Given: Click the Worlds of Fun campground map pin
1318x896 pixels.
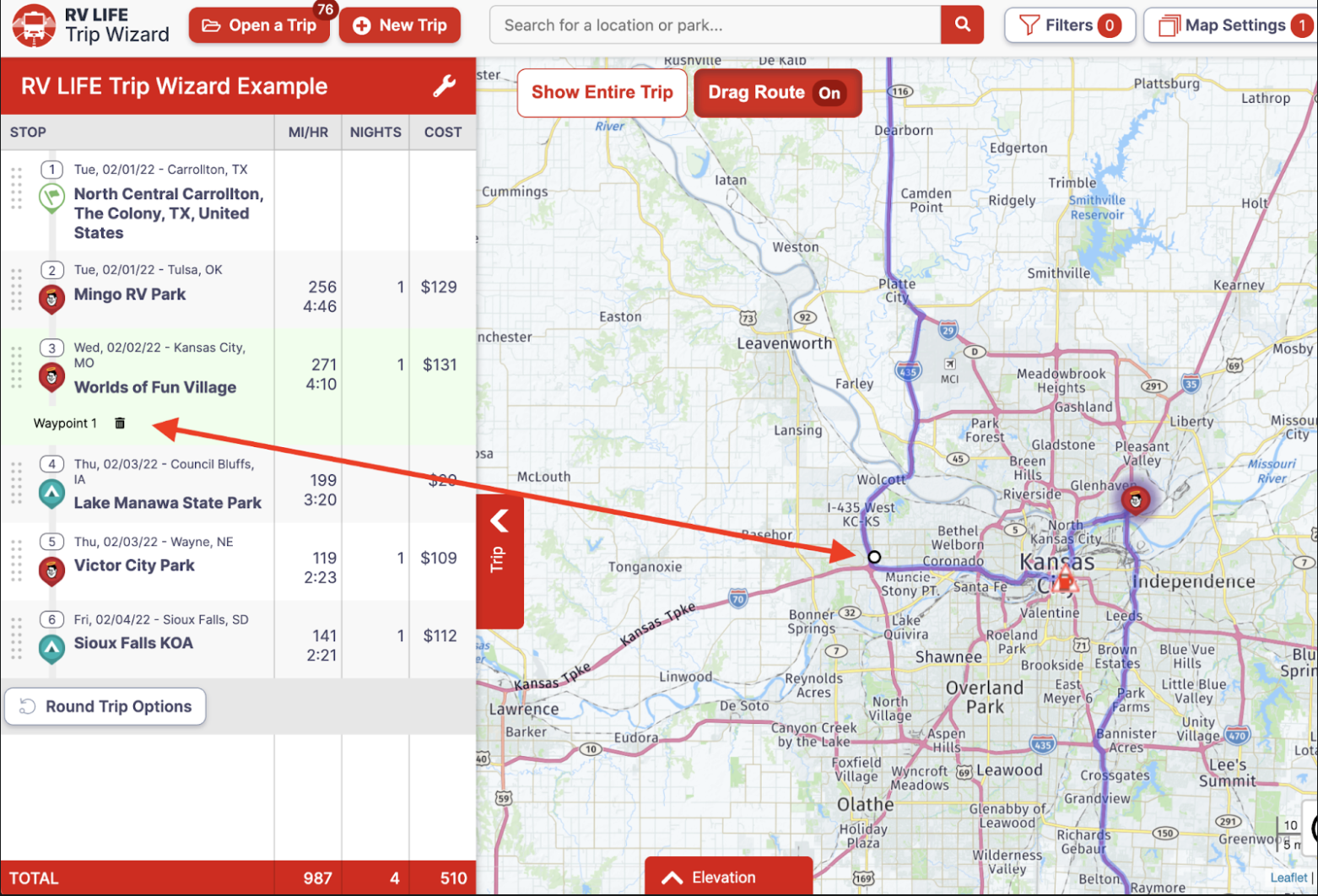Looking at the screenshot, I should pyautogui.click(x=1136, y=501).
